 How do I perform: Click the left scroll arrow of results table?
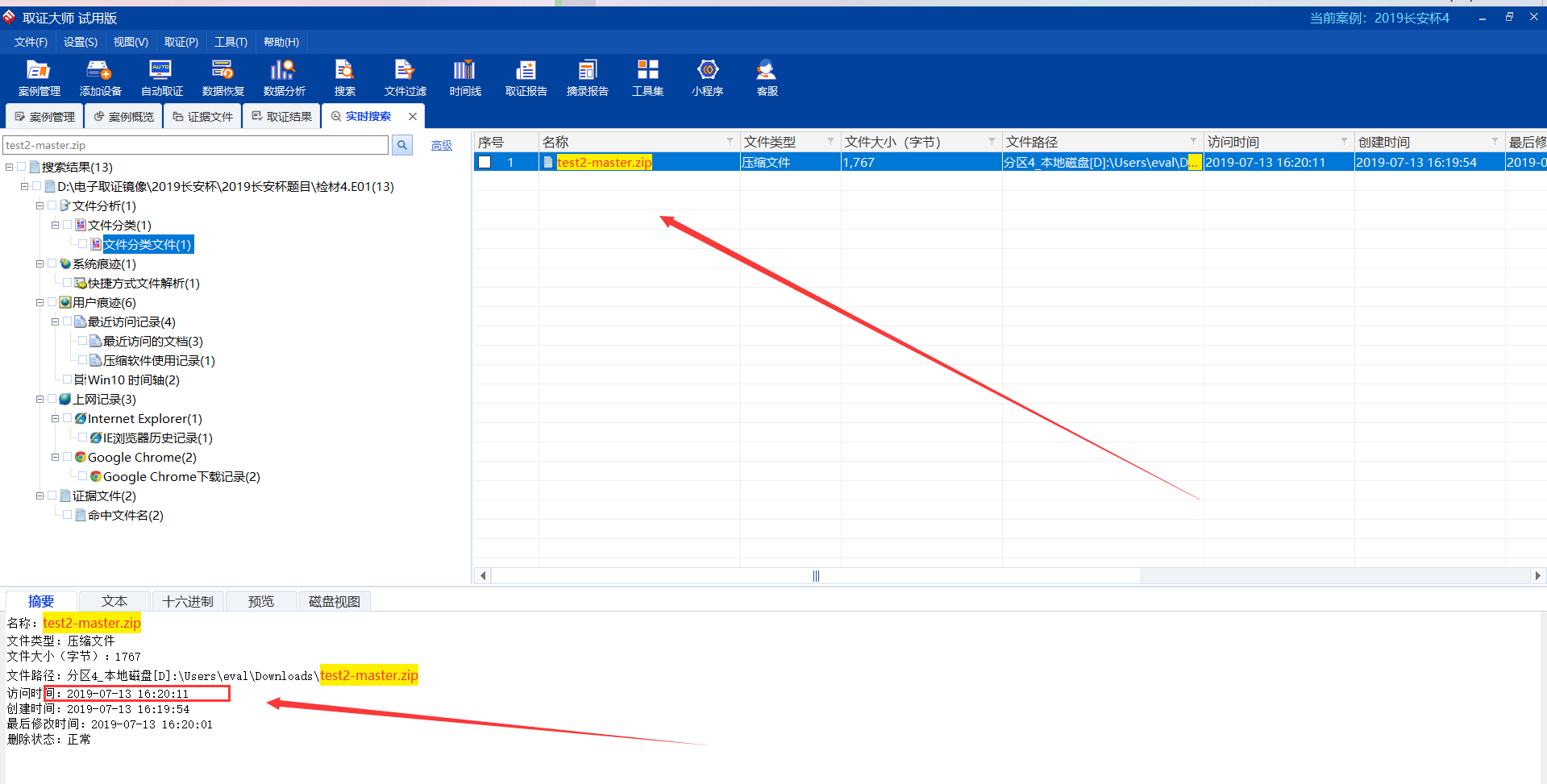[483, 576]
